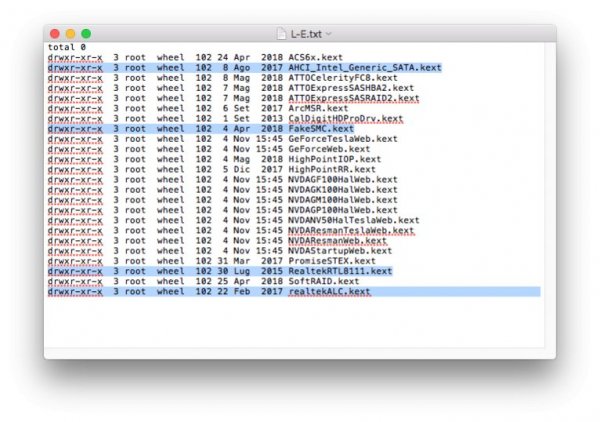
Task: Click the L-E.txt window title text
Action: coord(306,34)
